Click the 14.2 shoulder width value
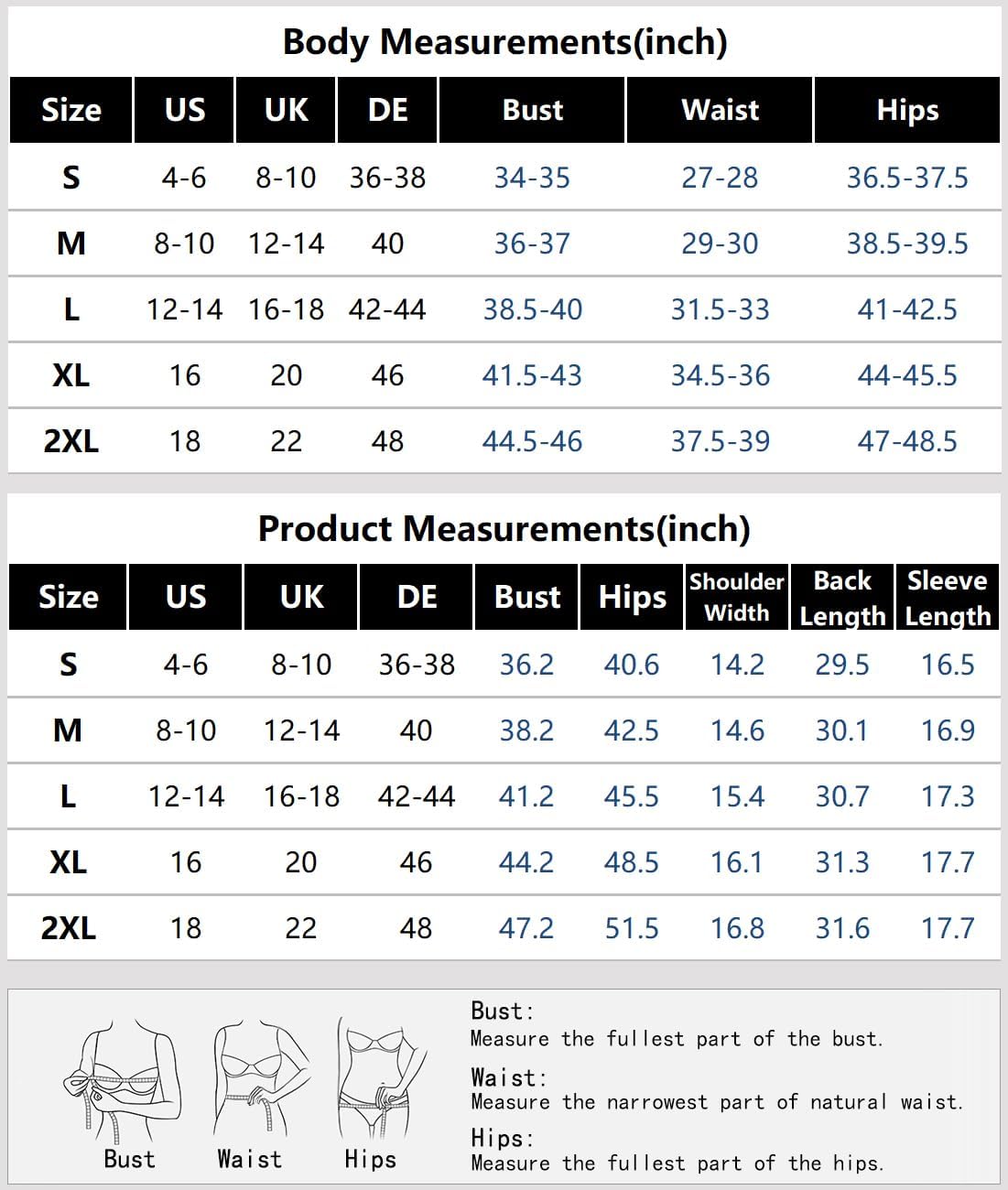1008x1190 pixels. [x=737, y=665]
